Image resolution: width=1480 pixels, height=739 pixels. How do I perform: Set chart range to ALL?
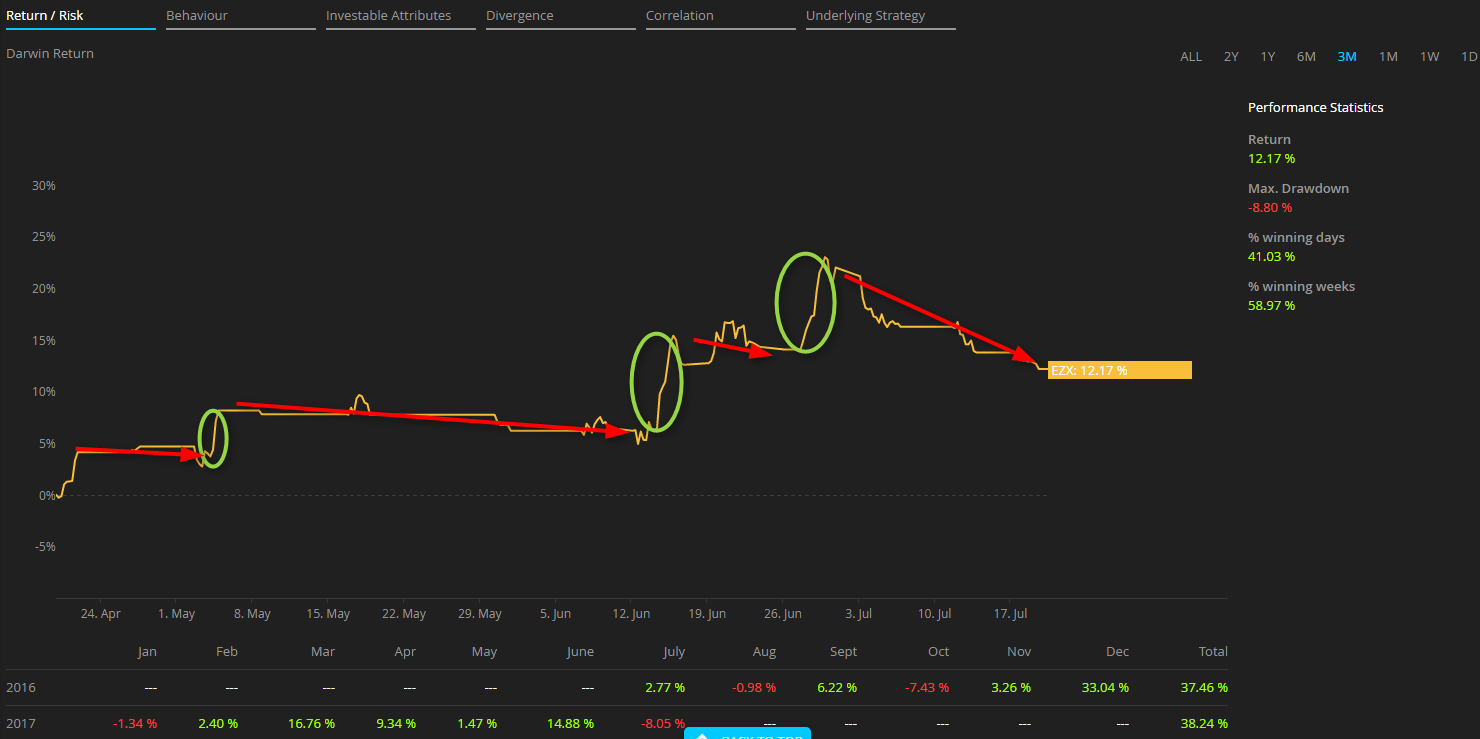click(1191, 56)
